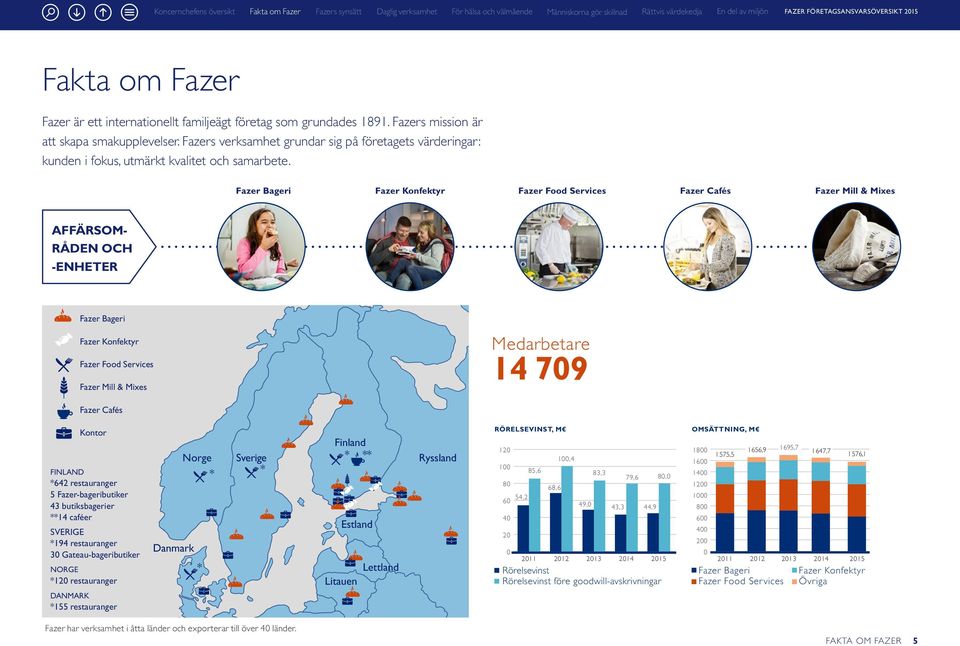This screenshot has width=960, height=646.
Task: Select Fakta om Fazer tab
Action: (x=275, y=12)
